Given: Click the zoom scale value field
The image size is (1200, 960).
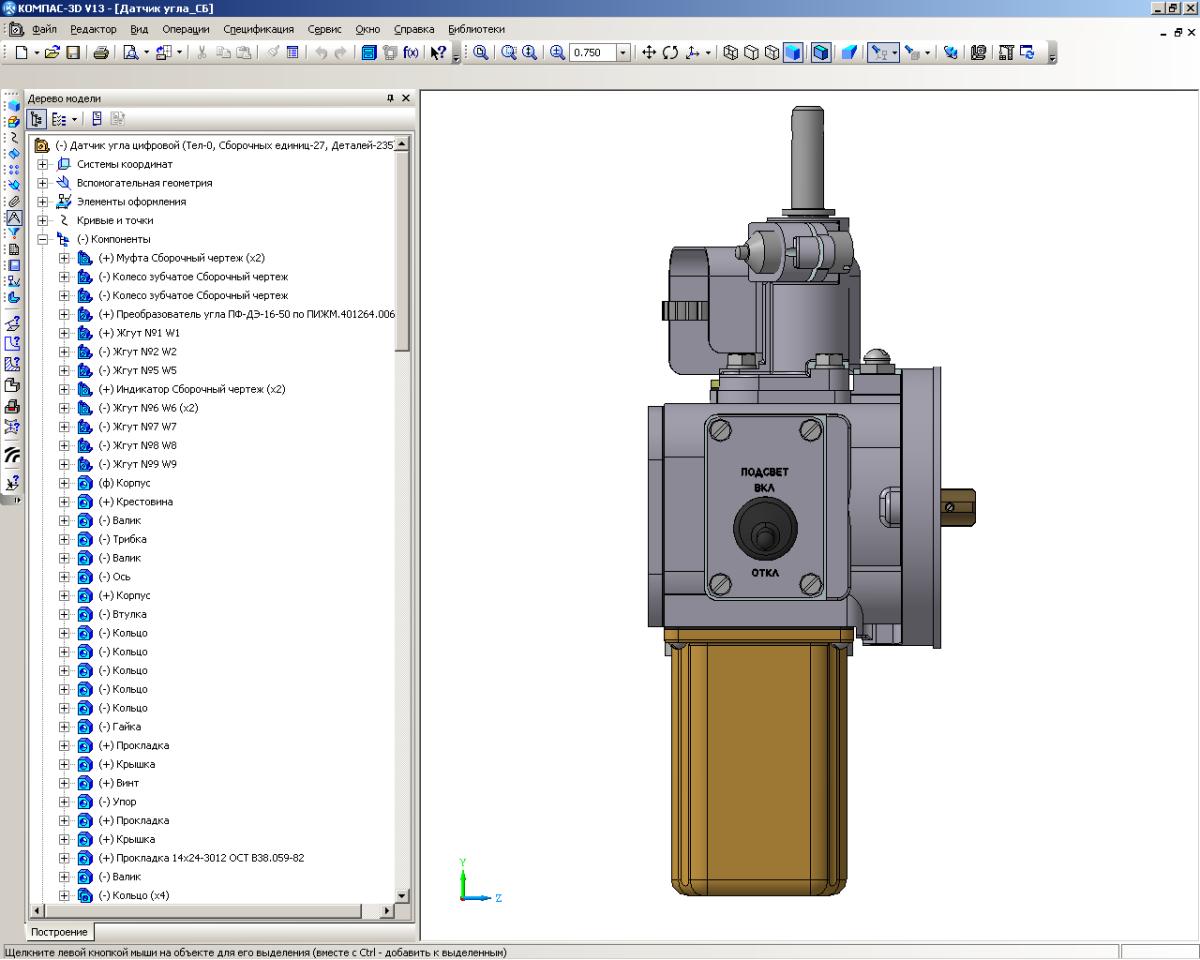Looking at the screenshot, I should [x=590, y=53].
